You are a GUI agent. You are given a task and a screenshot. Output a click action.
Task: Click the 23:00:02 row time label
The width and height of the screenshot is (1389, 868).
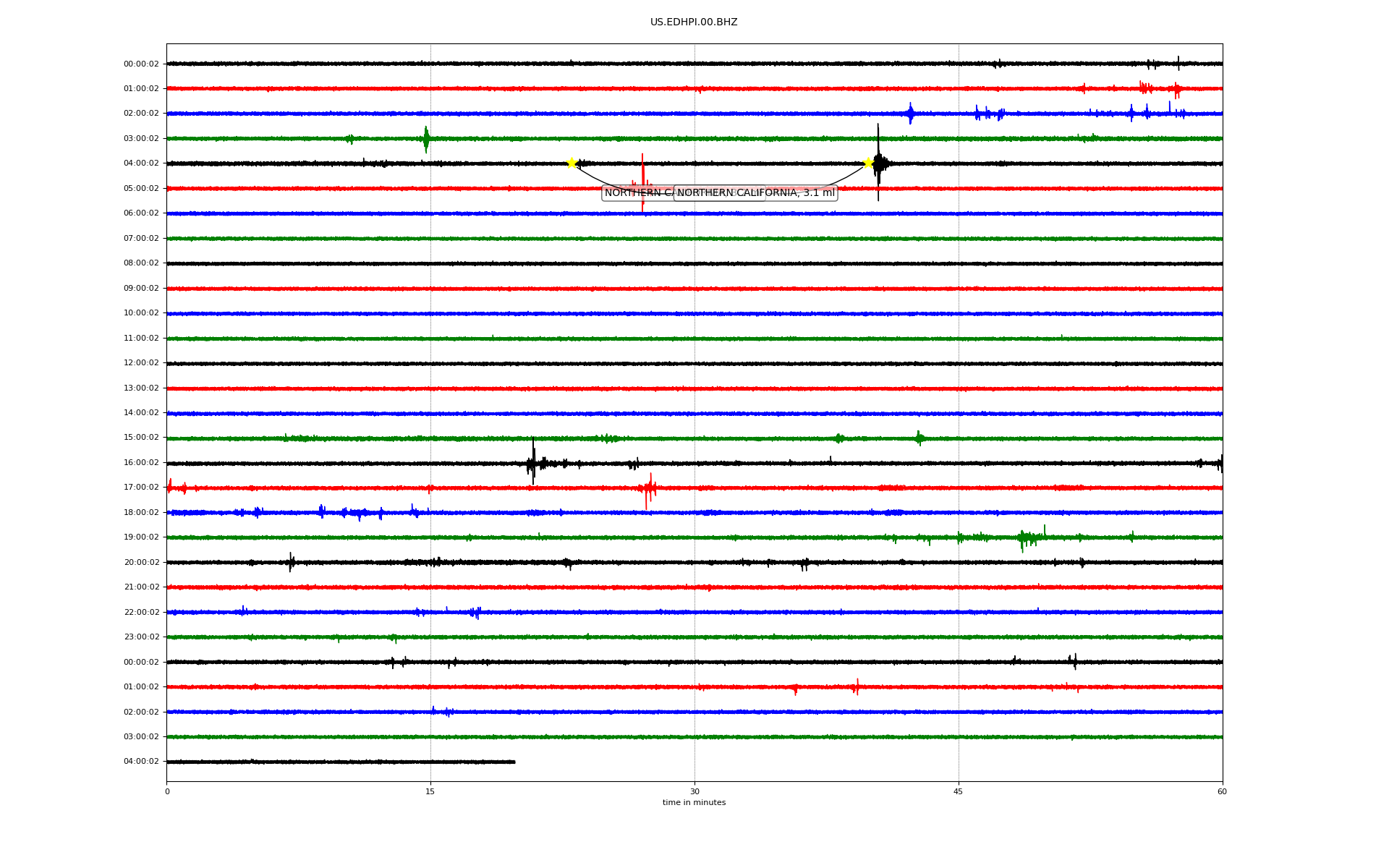(x=141, y=637)
